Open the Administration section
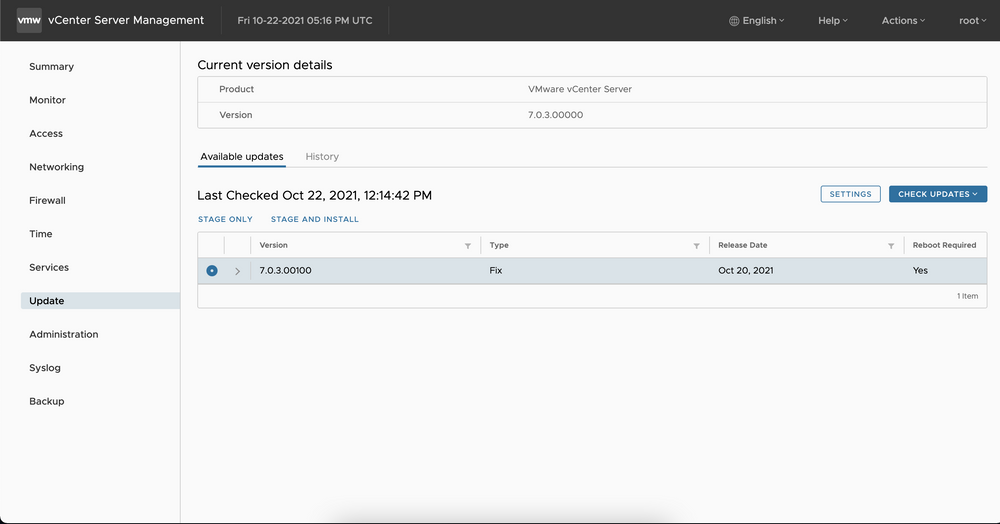The width and height of the screenshot is (1000, 524). click(64, 334)
